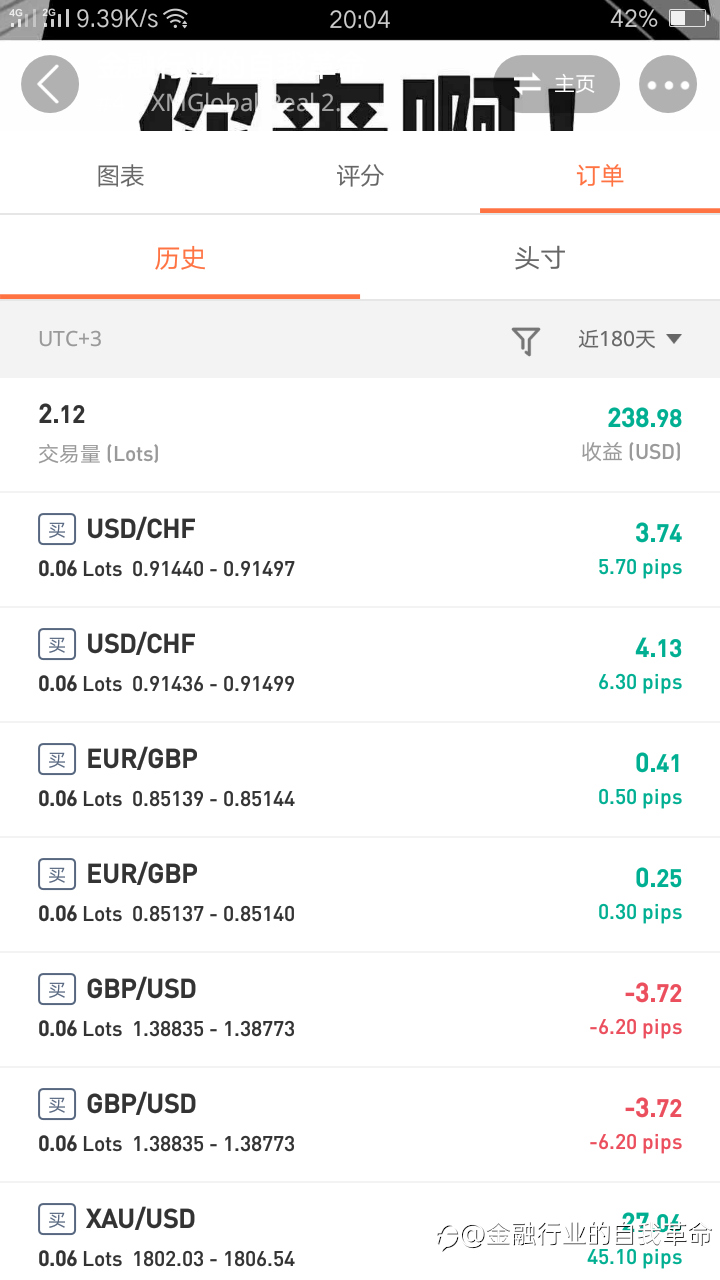Tap the buy tag icon on first USD/CHF
This screenshot has width=720, height=1280.
(x=57, y=529)
